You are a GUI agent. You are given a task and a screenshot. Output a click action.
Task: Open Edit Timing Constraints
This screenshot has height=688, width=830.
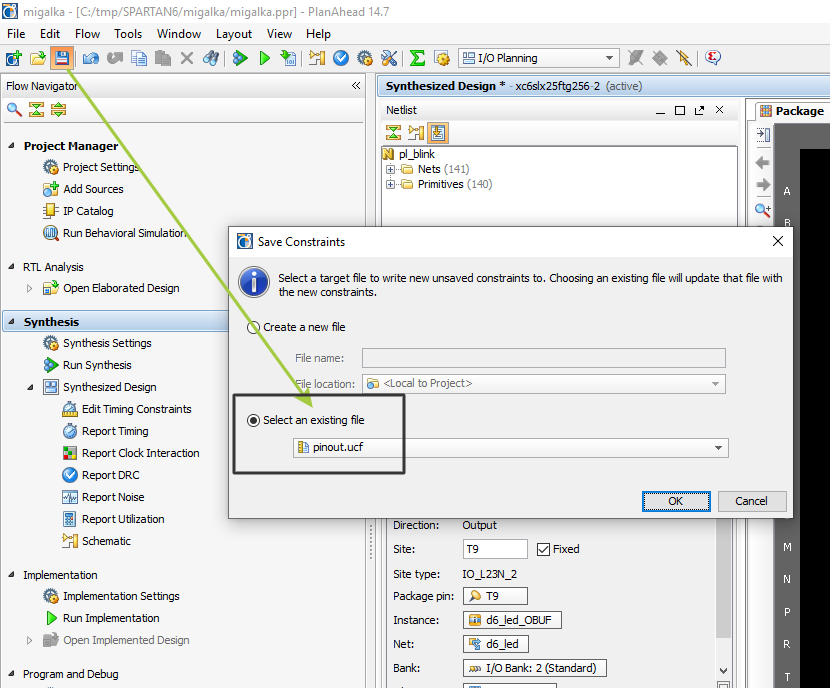127,409
